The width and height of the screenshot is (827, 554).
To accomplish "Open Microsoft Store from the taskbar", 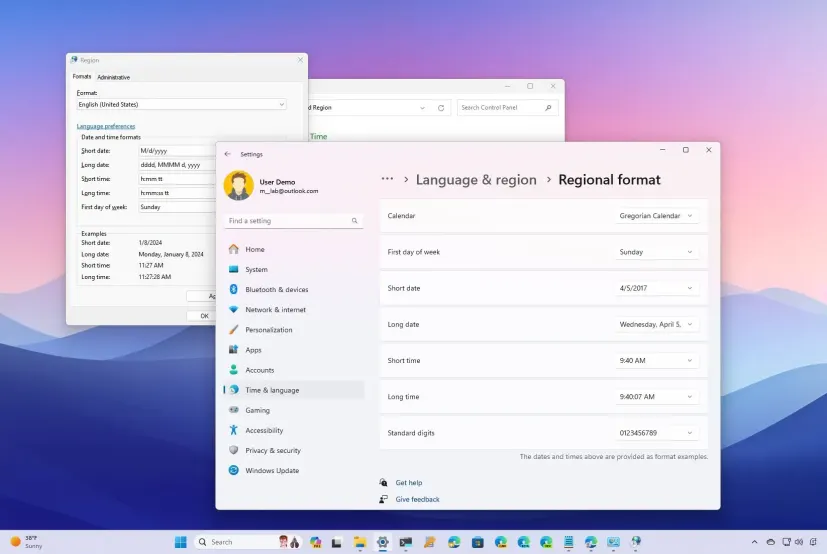I will coord(478,542).
